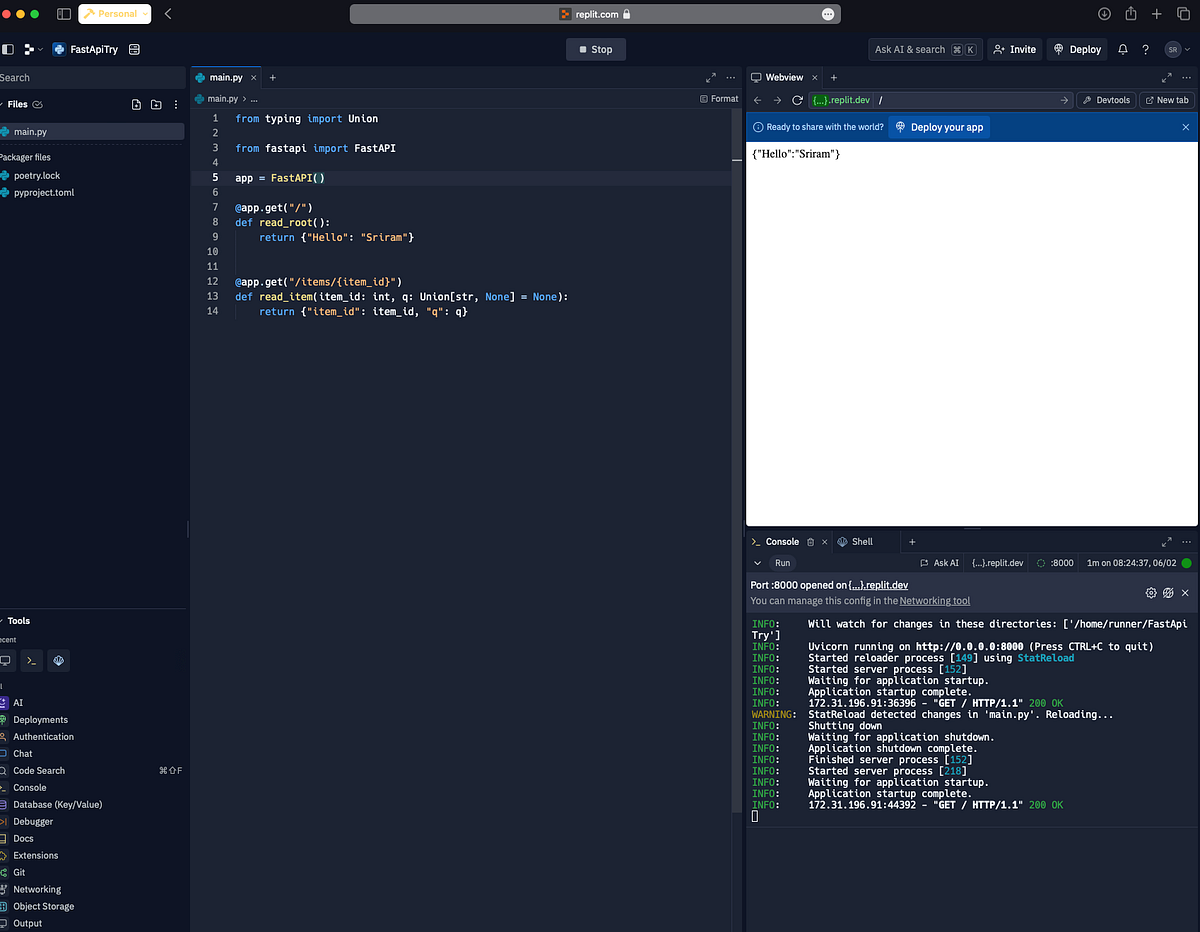
Task: Expand the Run configuration chevron
Action: click(x=757, y=563)
